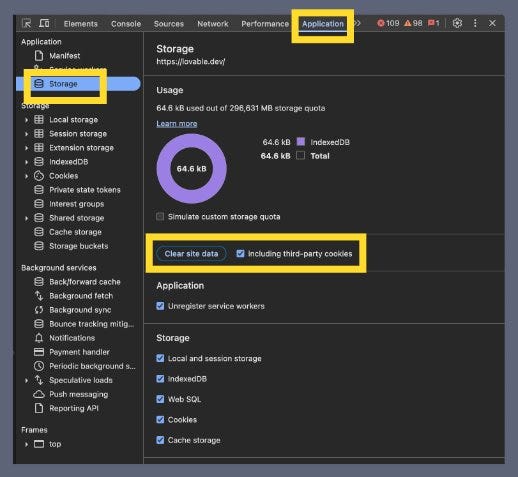Click the purple IndexedDB legend swatch
The width and height of the screenshot is (518, 477).
(301, 142)
